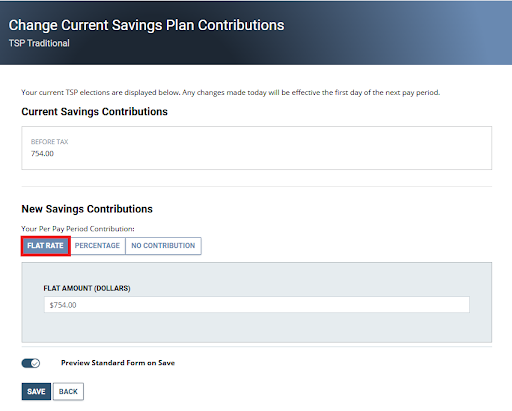Click the Change Current Savings Plan Contributions title

146,25
